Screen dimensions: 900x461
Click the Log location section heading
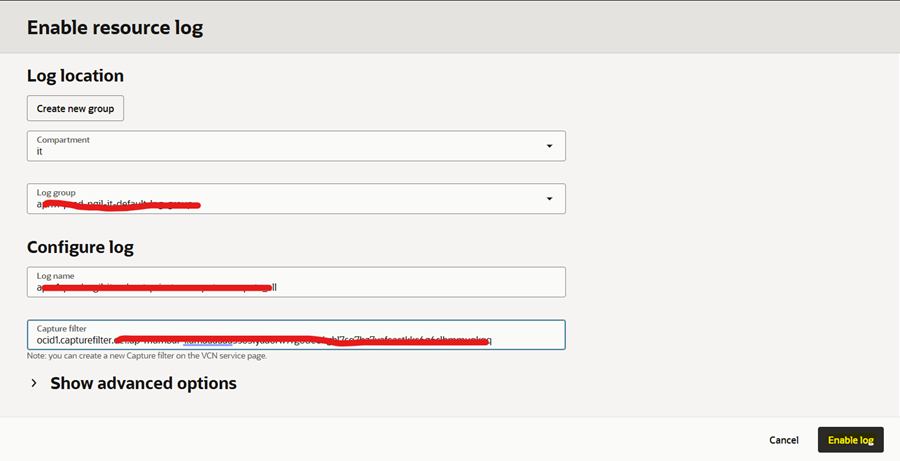click(x=75, y=76)
